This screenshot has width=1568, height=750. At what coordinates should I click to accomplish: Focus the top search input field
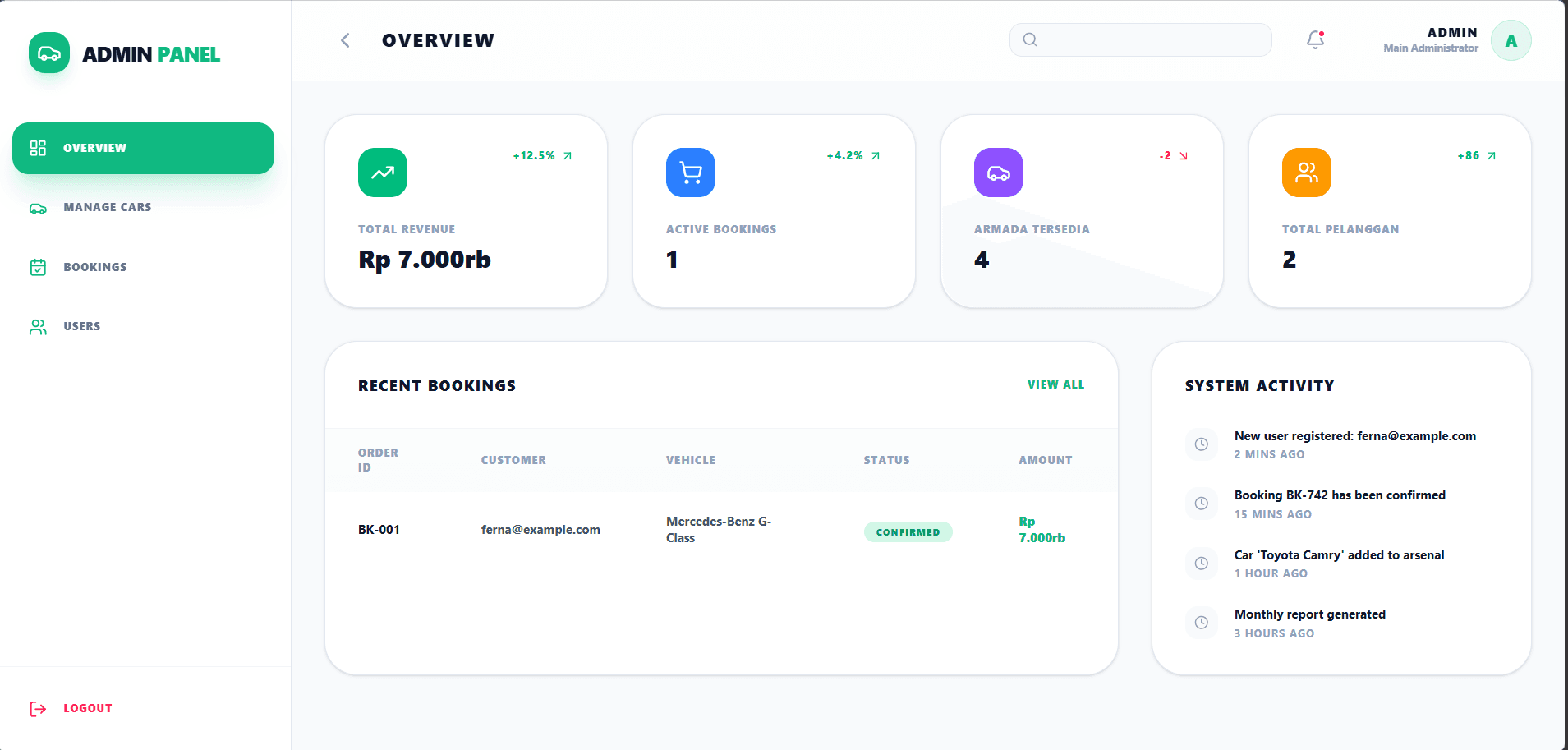point(1150,39)
